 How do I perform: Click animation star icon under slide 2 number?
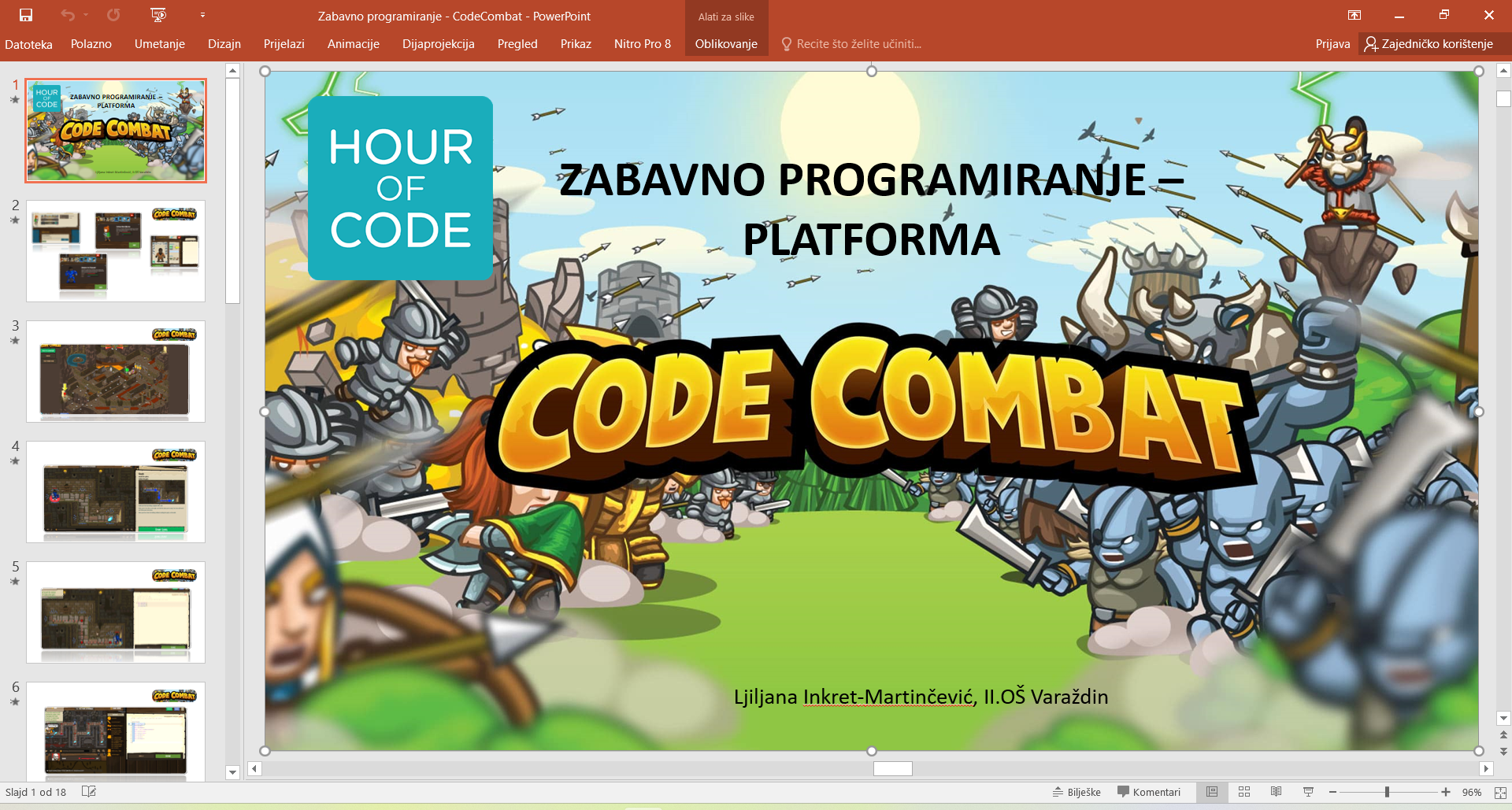[x=15, y=220]
